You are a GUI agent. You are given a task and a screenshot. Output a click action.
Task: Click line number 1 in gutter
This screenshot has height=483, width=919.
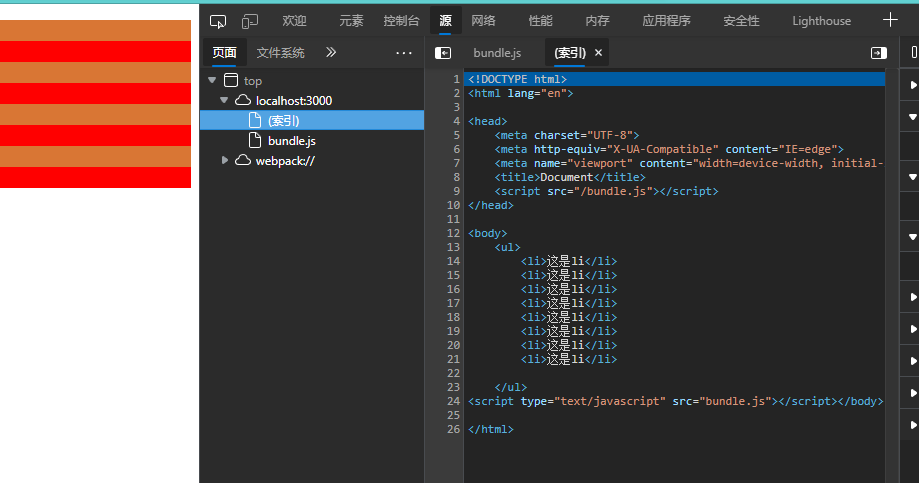pos(457,79)
